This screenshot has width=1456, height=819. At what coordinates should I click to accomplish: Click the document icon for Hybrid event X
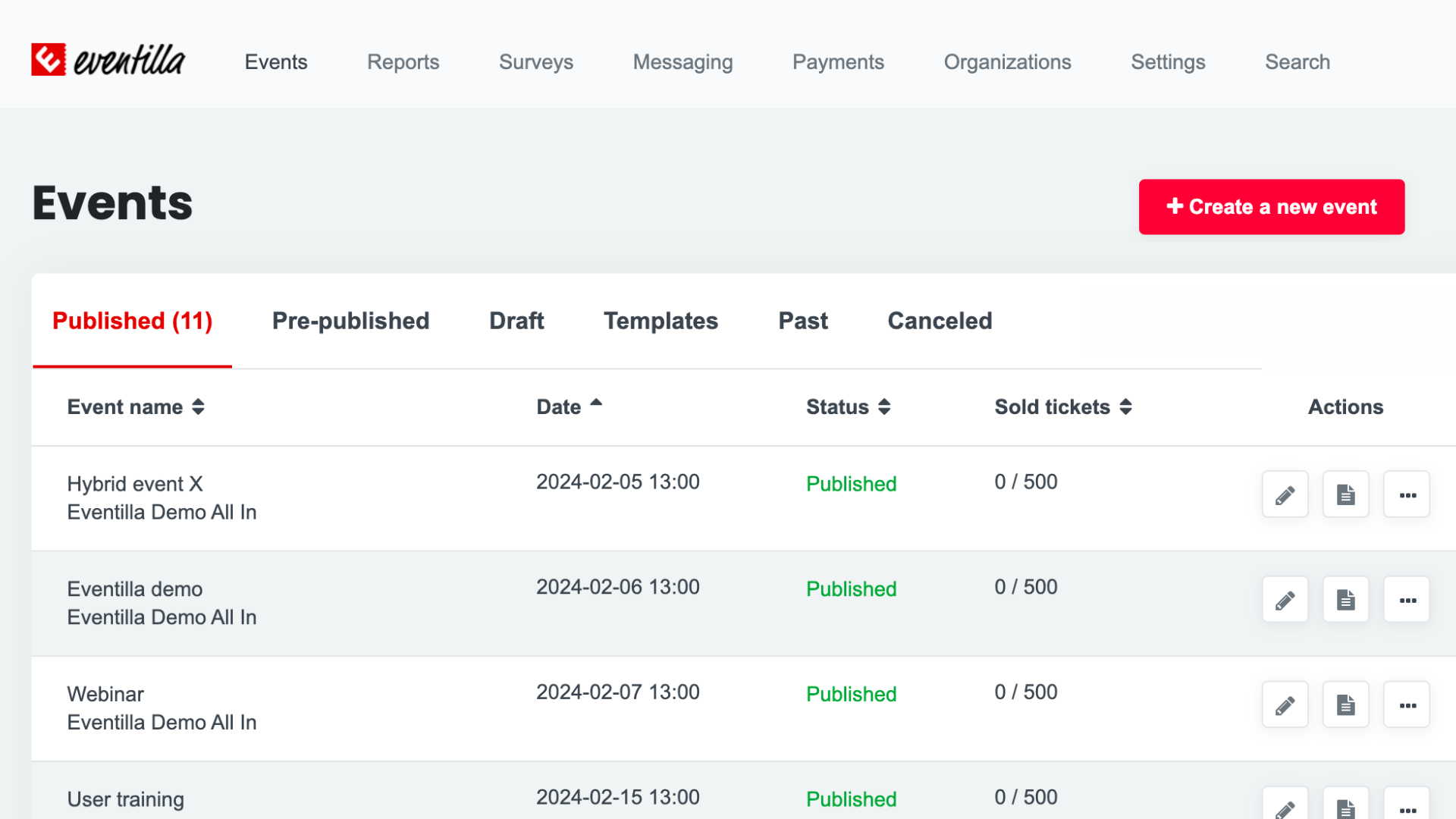[x=1345, y=494]
